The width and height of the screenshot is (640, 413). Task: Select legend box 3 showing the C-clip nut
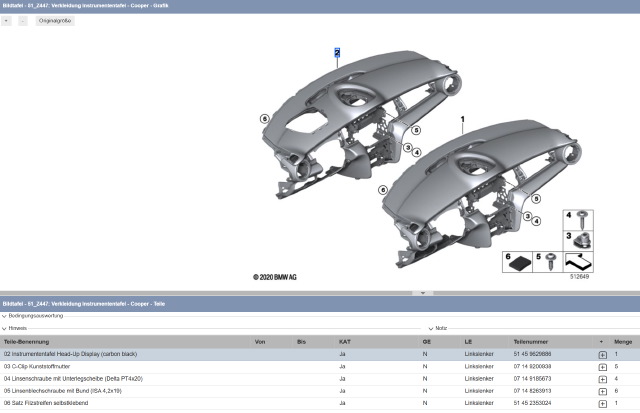(x=578, y=240)
